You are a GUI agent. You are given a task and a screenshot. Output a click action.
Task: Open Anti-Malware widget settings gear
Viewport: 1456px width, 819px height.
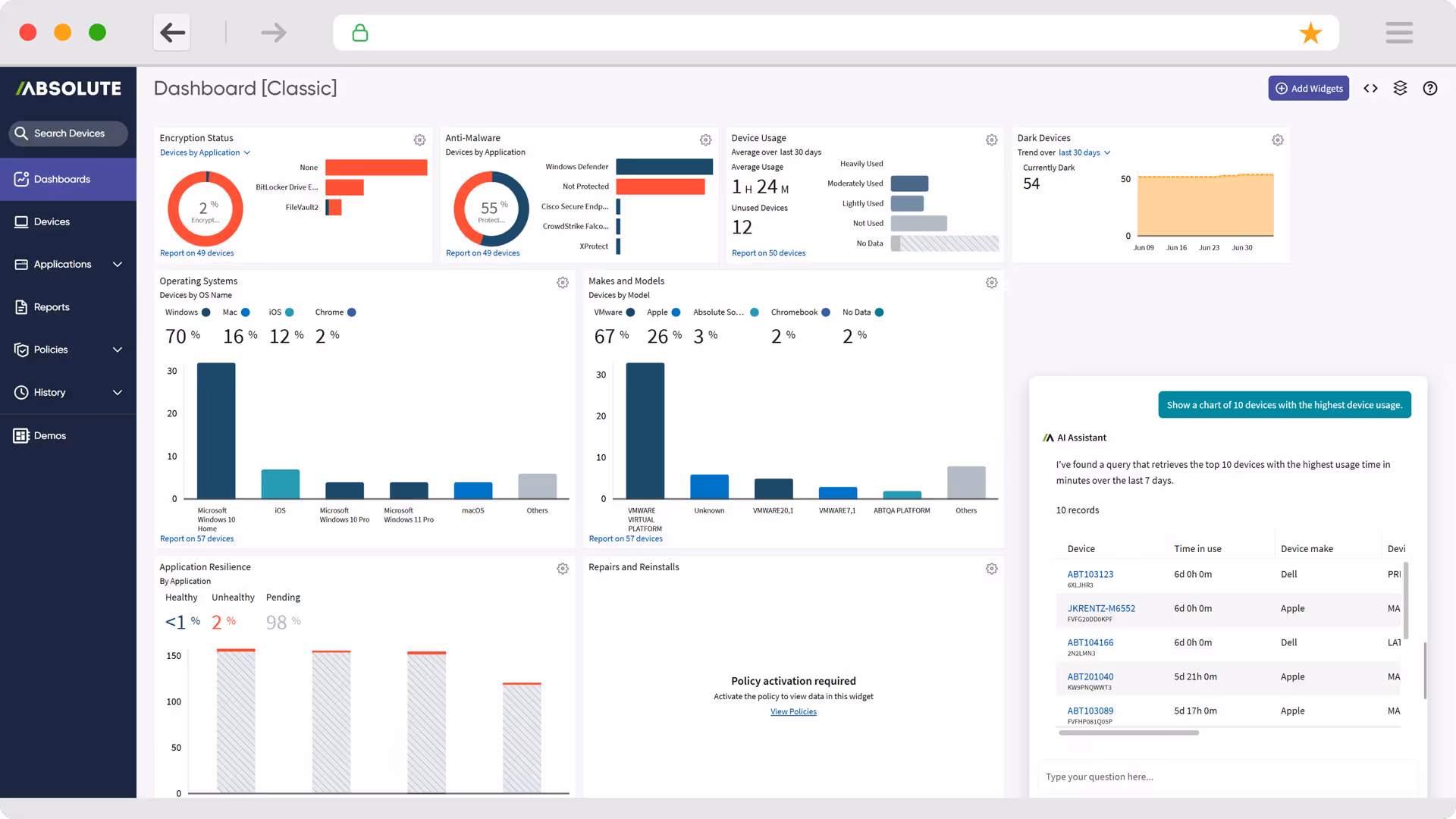tap(705, 140)
